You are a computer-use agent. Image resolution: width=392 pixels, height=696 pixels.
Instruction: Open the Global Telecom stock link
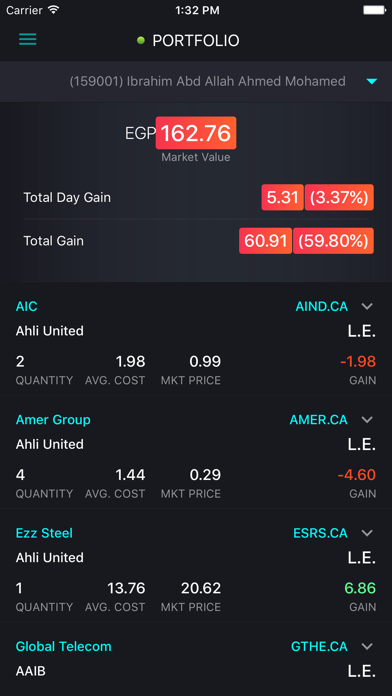(63, 646)
